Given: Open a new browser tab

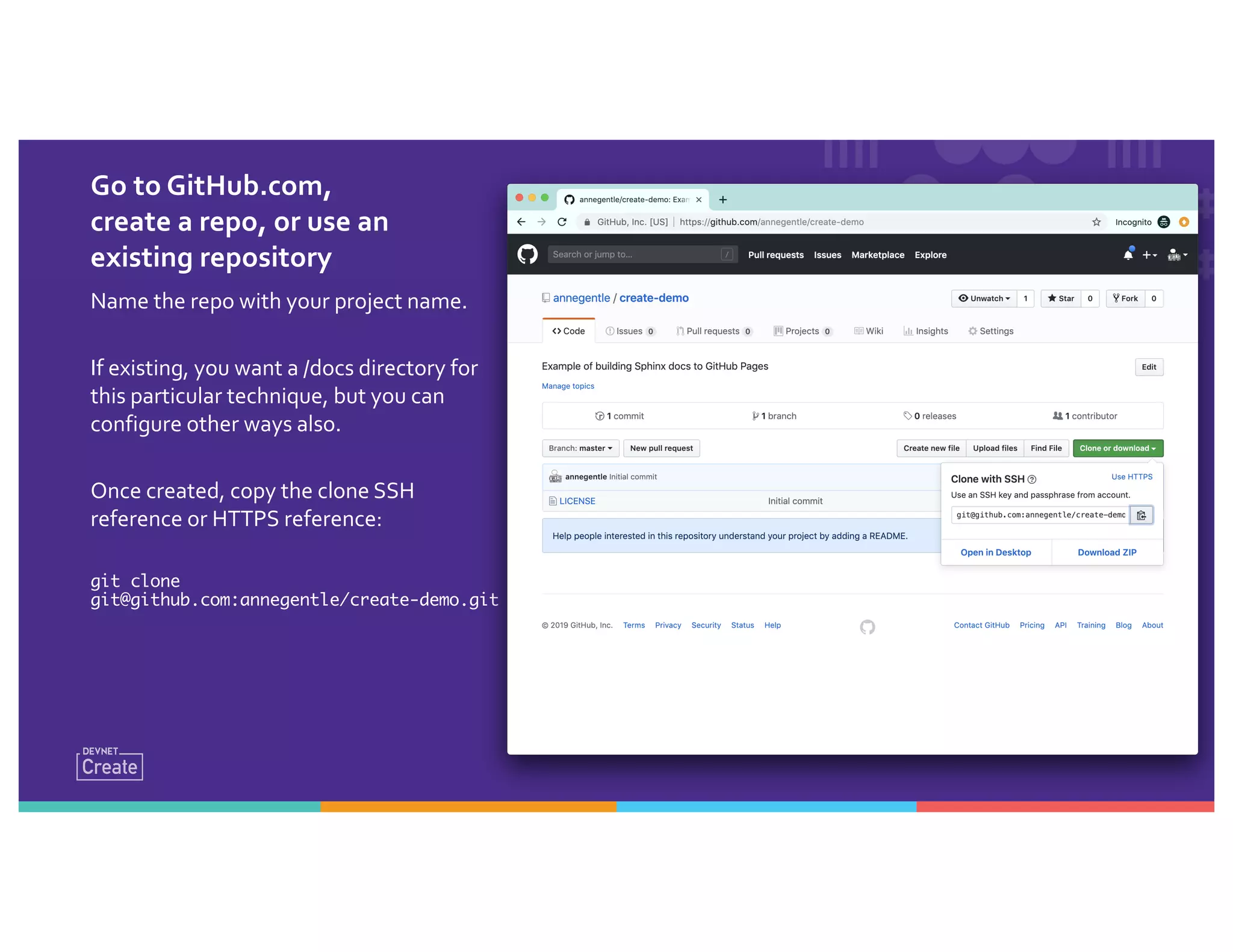Looking at the screenshot, I should point(723,200).
